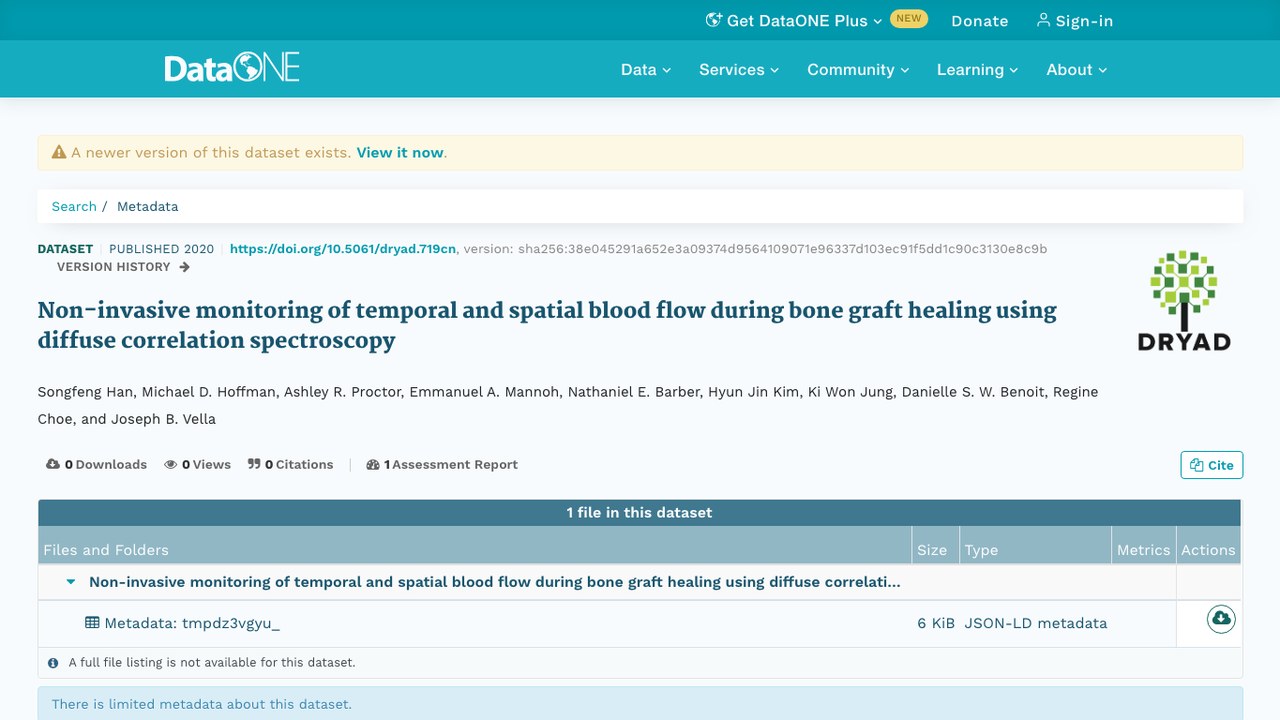Click the Citations quote icon

click(254, 464)
